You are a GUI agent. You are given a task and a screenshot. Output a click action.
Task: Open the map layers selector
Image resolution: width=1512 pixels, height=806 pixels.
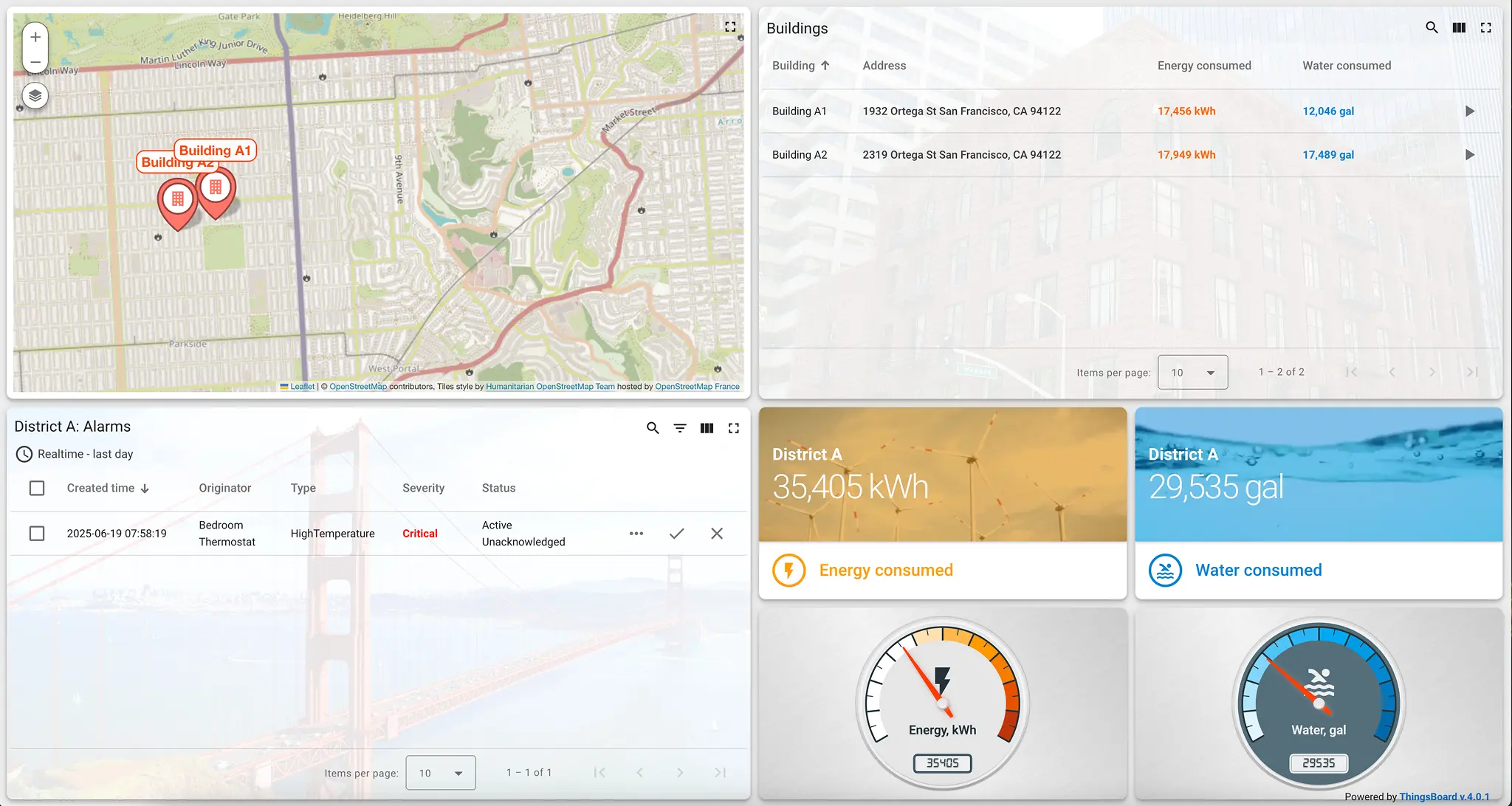(35, 96)
